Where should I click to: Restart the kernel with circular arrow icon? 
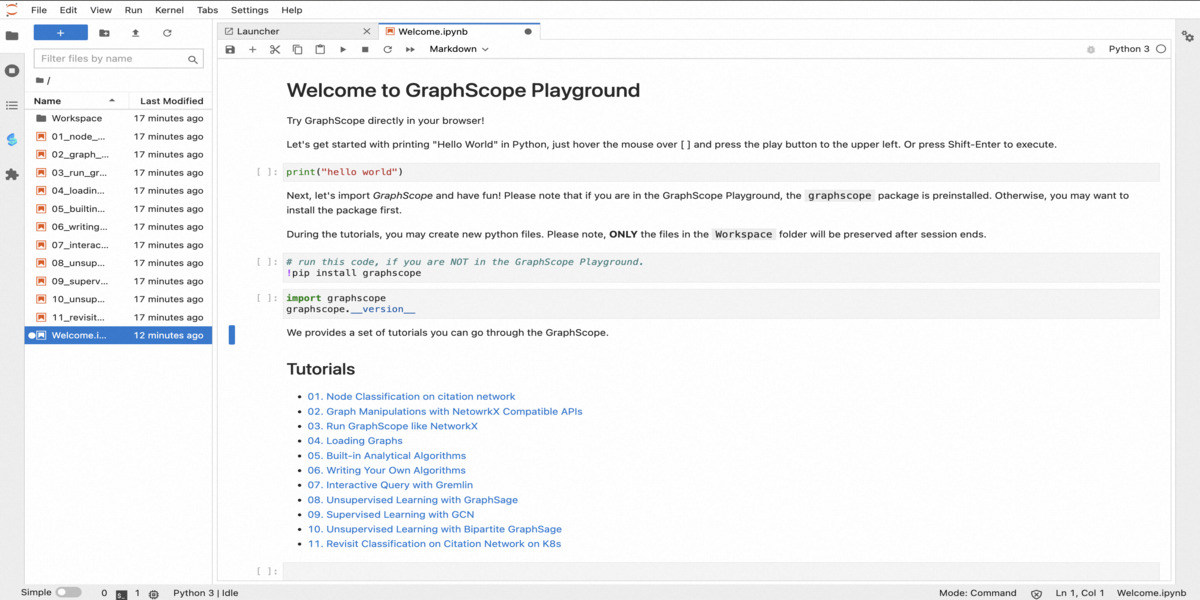pyautogui.click(x=387, y=48)
